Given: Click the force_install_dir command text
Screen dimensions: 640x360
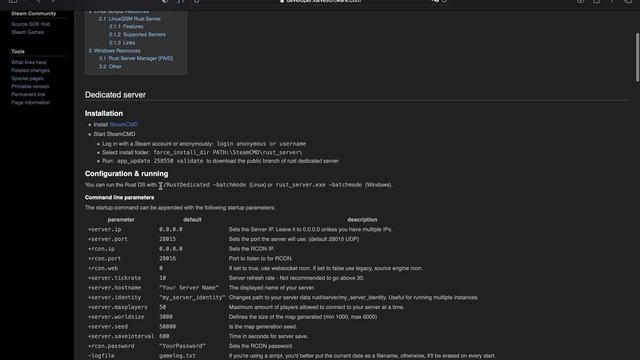Looking at the screenshot, I should click(x=228, y=152).
